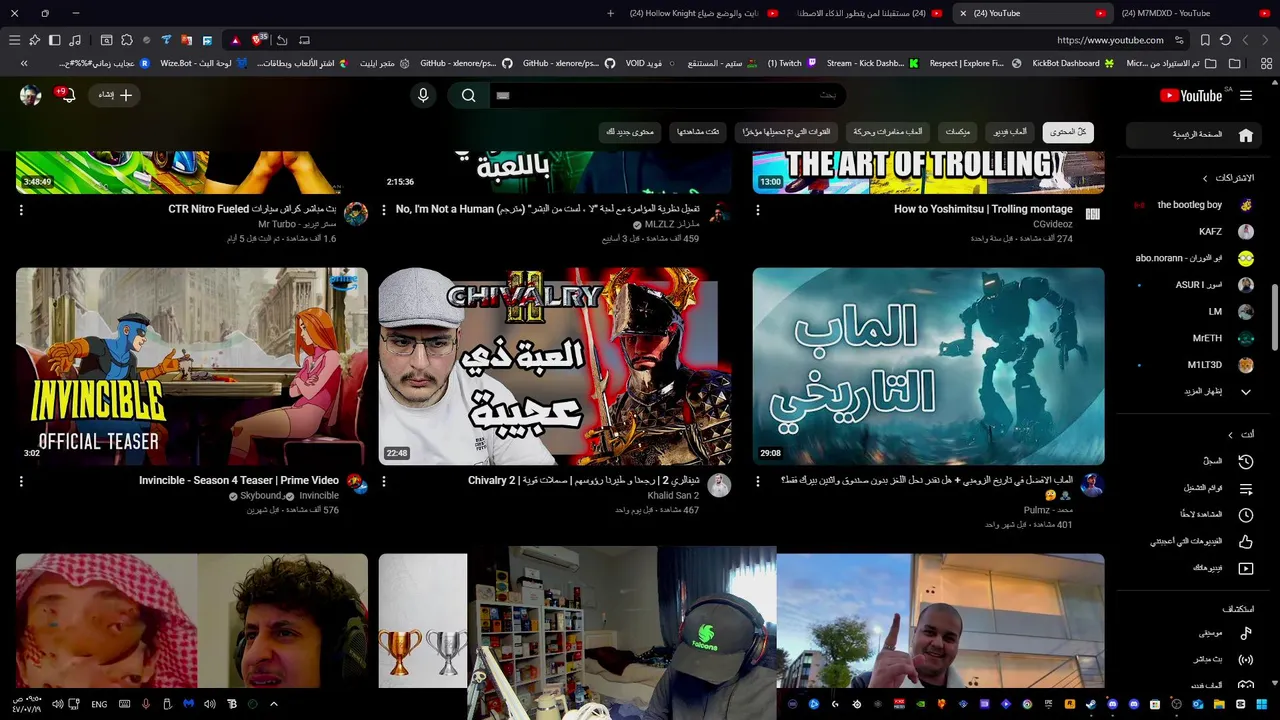Open the Watch later (المشاهدة لاحقًا) clock icon
Image resolution: width=1280 pixels, height=720 pixels.
pyautogui.click(x=1246, y=515)
